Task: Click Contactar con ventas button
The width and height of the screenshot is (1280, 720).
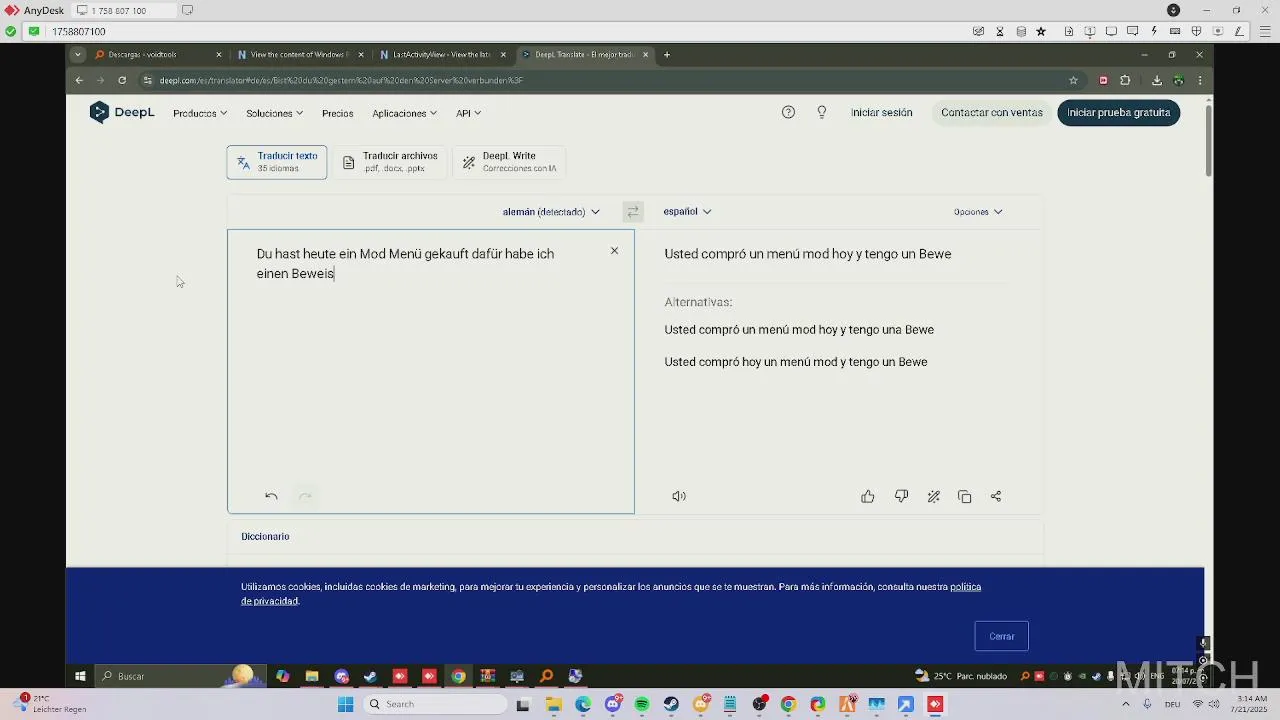Action: (x=992, y=113)
